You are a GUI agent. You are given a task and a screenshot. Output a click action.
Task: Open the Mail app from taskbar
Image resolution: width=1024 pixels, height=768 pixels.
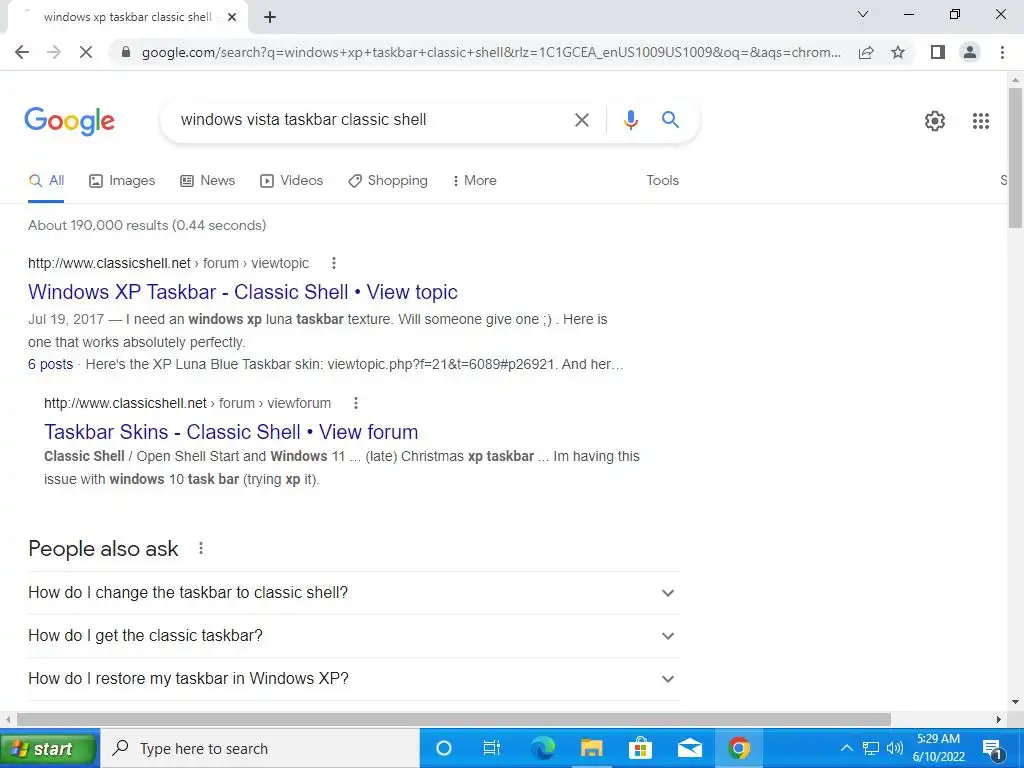tap(690, 748)
